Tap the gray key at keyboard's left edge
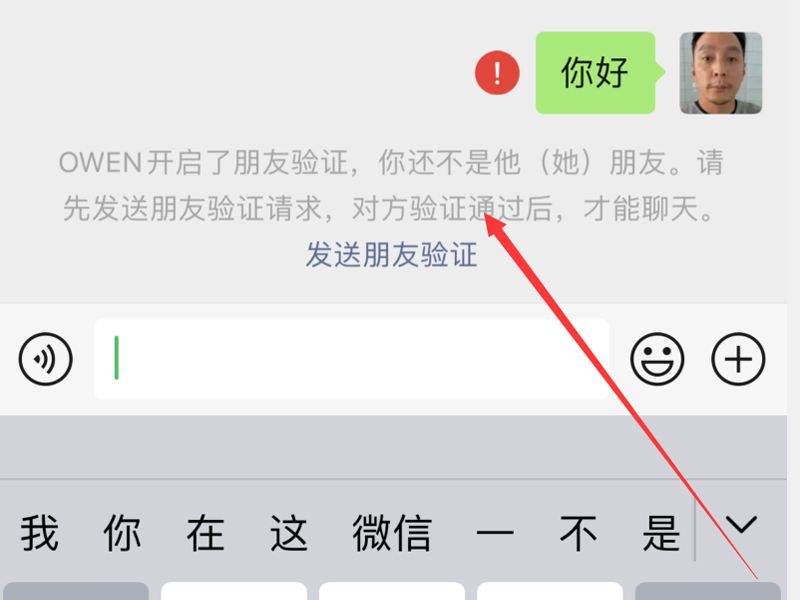The image size is (800, 600). tap(76, 591)
